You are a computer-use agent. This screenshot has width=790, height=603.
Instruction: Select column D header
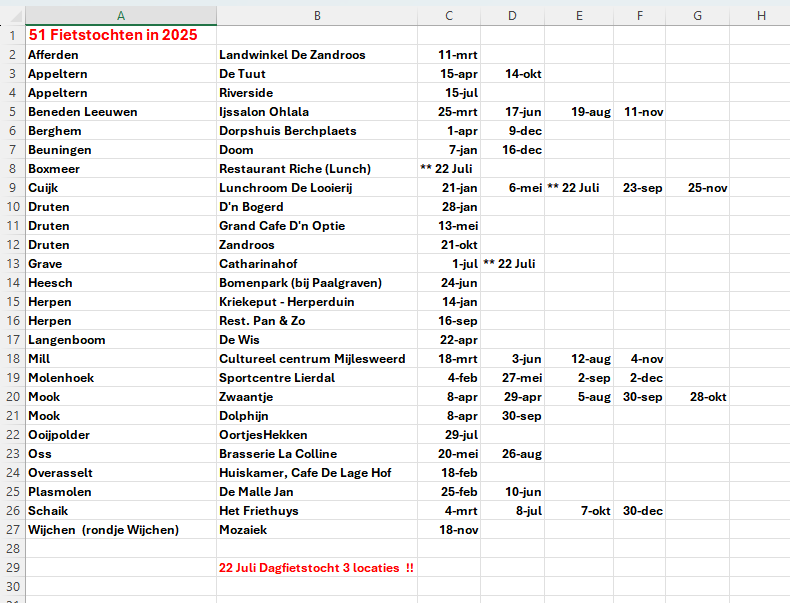point(512,16)
